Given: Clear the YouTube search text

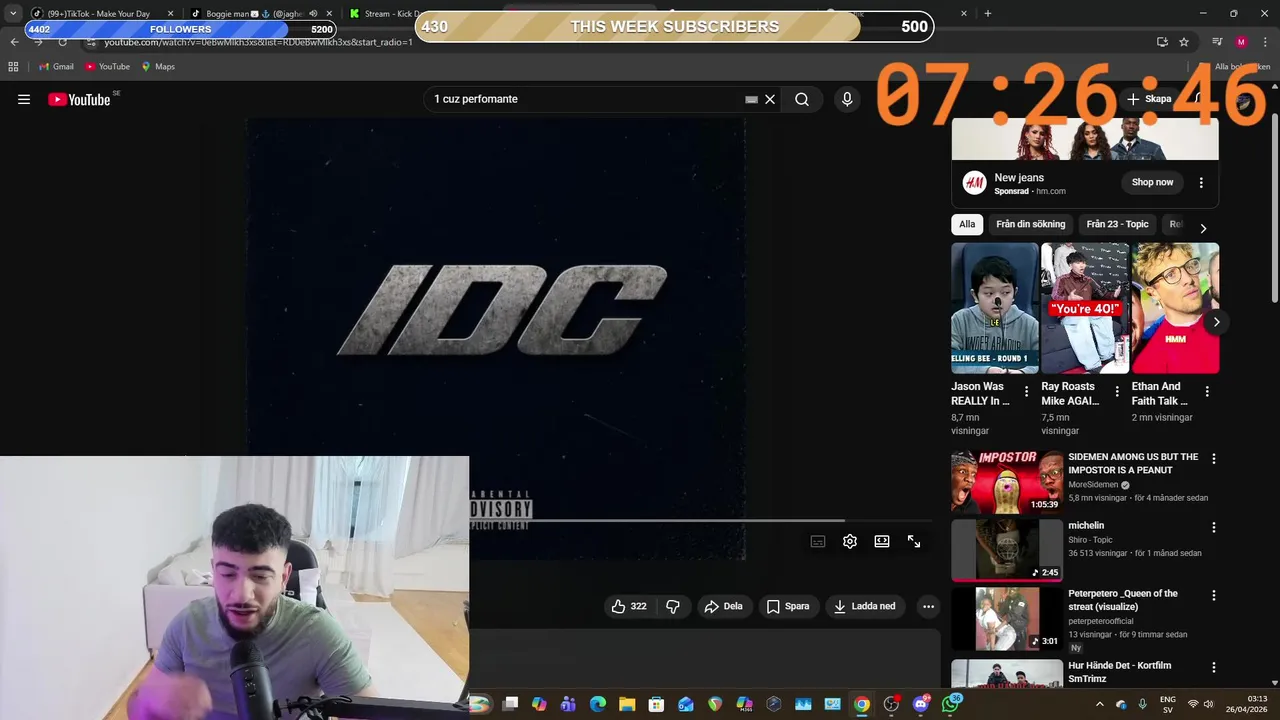Looking at the screenshot, I should (x=770, y=99).
